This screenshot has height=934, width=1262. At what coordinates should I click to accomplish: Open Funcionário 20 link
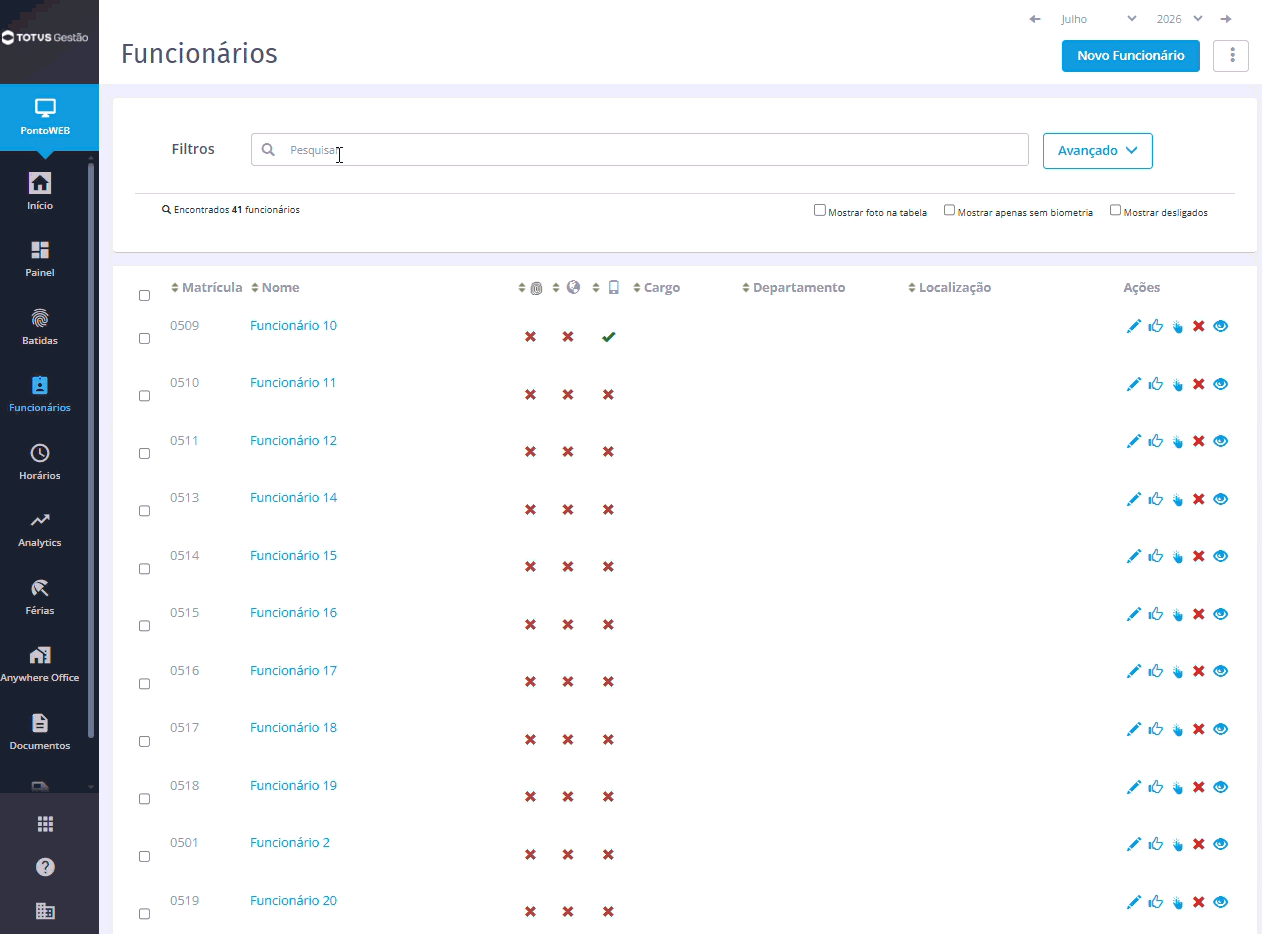tap(293, 901)
